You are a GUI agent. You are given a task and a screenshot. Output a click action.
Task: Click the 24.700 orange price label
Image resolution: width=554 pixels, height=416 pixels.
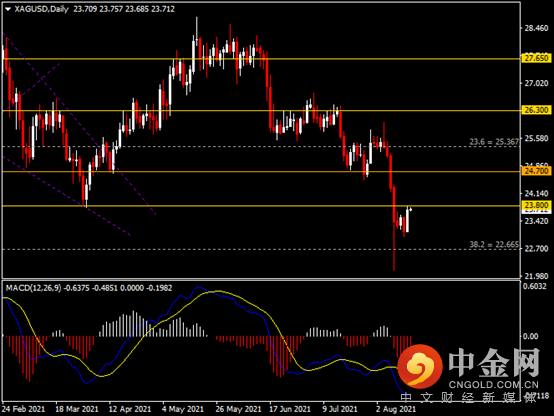[536, 171]
